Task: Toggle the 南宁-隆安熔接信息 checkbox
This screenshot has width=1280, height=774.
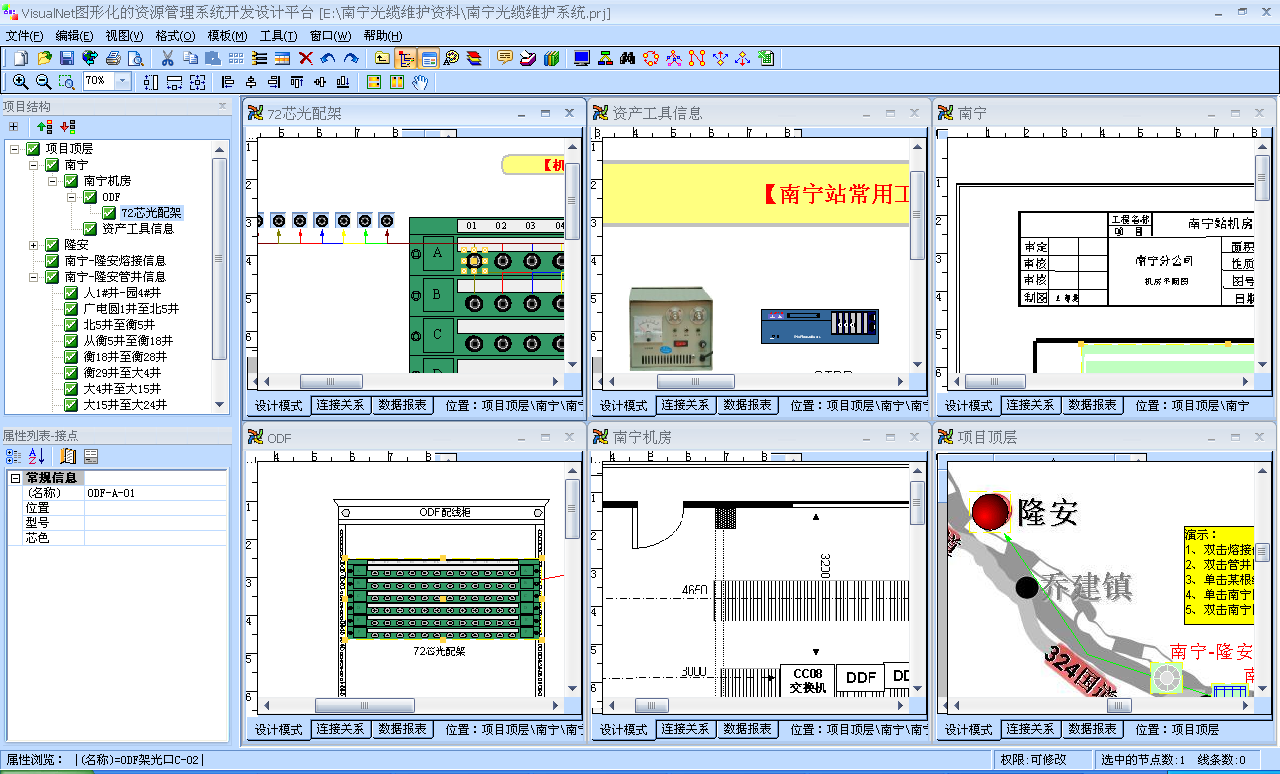Action: (x=52, y=261)
